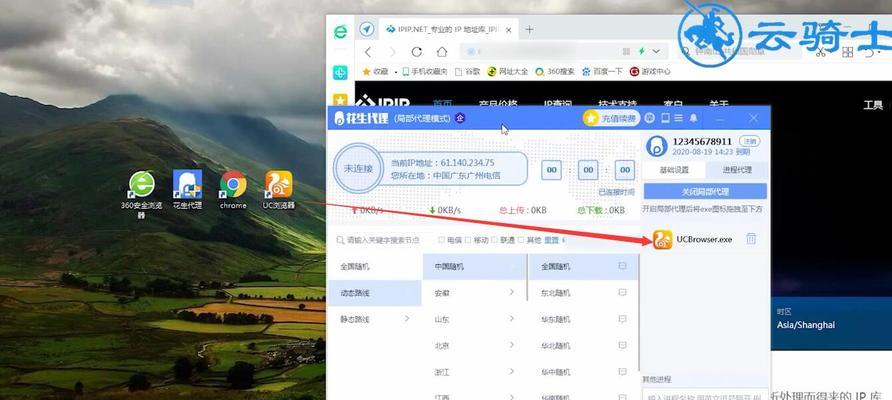This screenshot has height=400, width=892.
Task: Click the green lightning speed-mode icon
Action: tap(642, 51)
